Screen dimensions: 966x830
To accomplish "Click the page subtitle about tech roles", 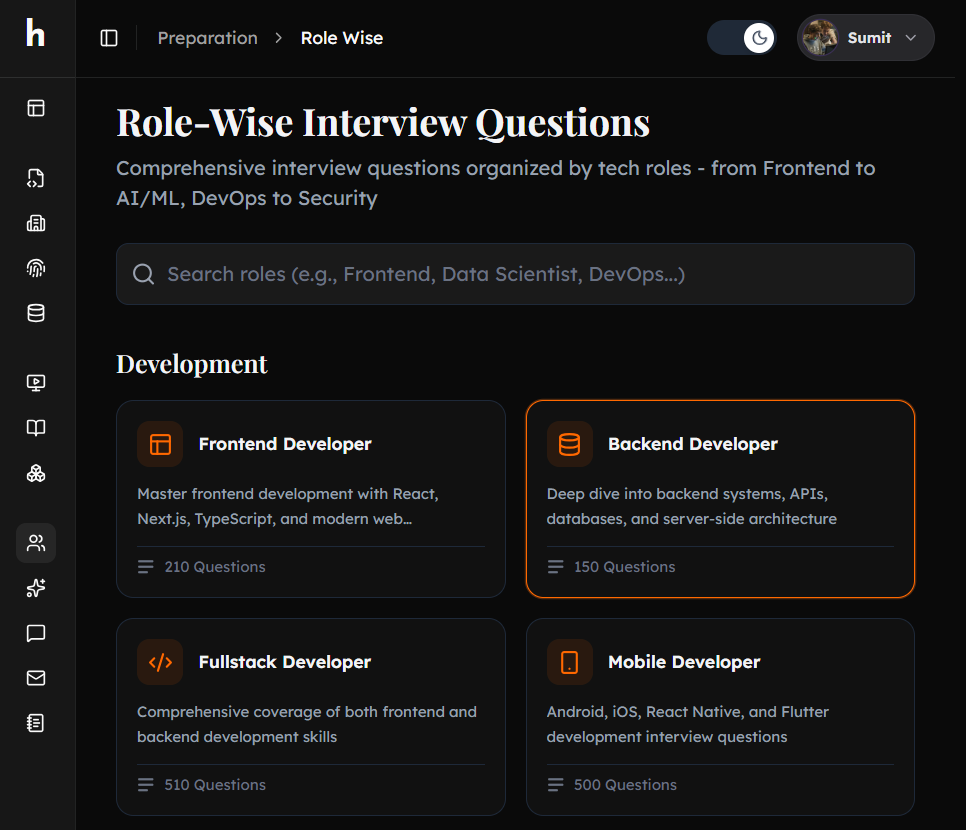I will coord(496,184).
